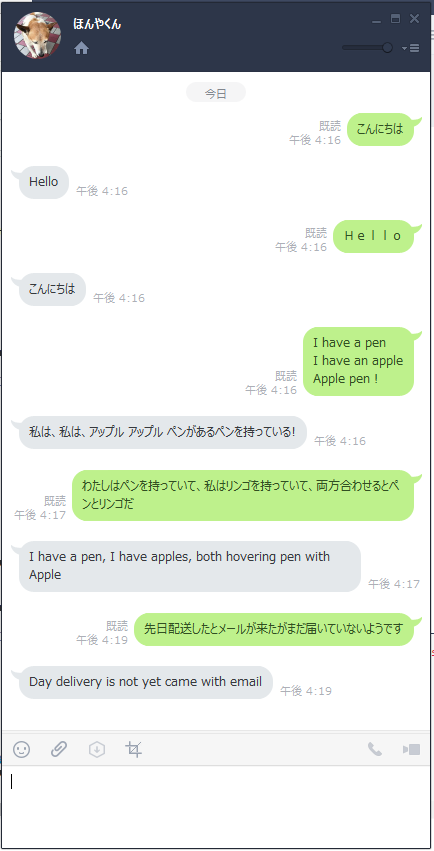This screenshot has height=851, width=434.
Task: Click the ほんやくん chat title
Action: point(97,24)
